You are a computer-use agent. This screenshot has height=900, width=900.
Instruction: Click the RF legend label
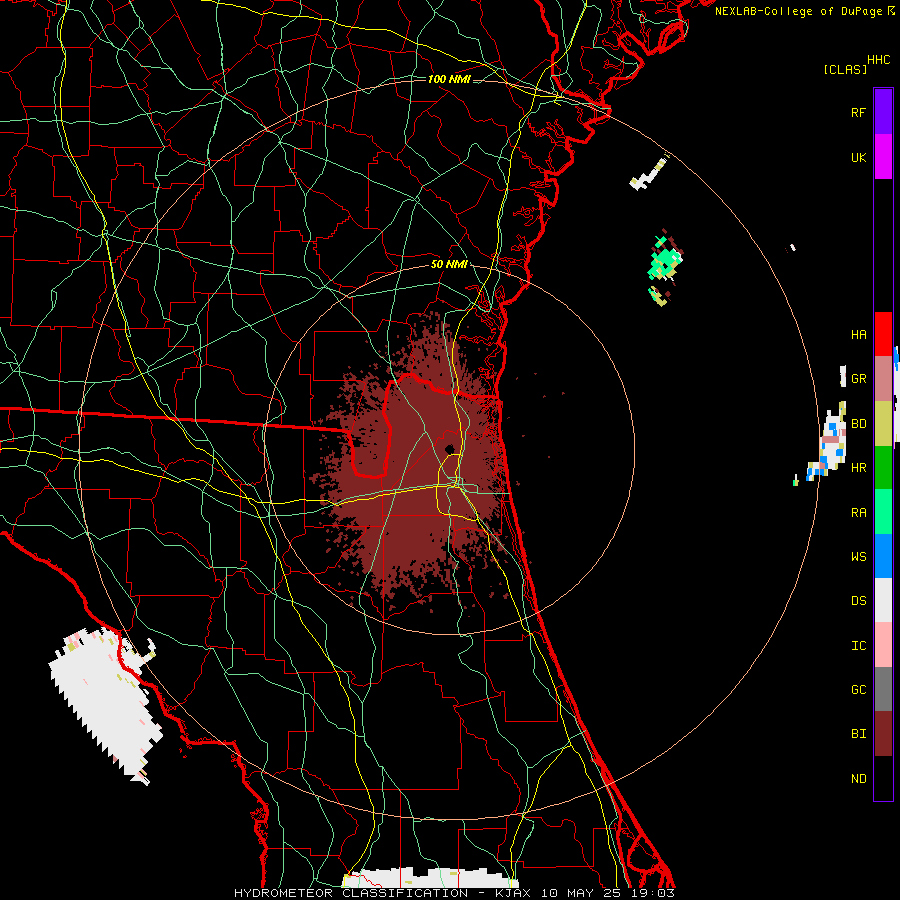click(x=858, y=112)
